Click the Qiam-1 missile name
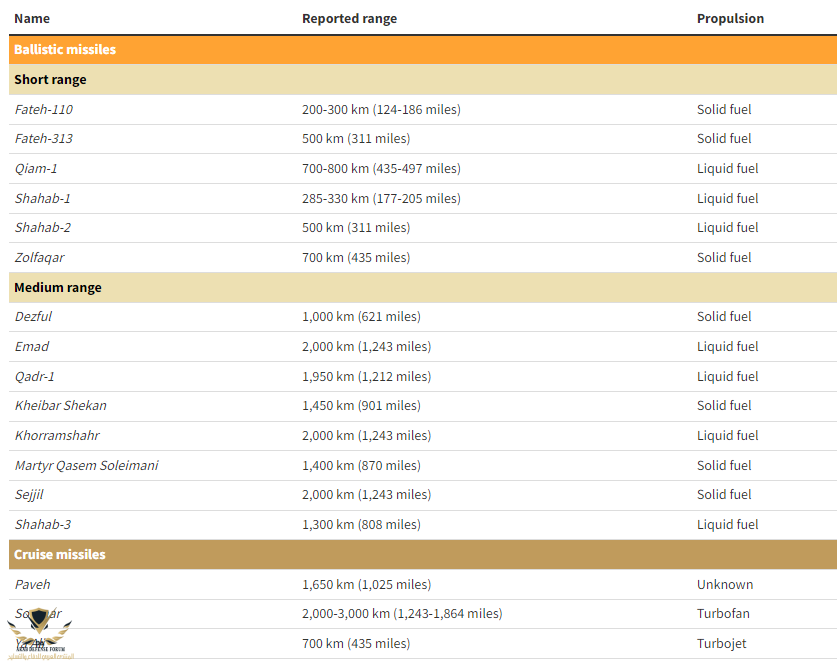837x662 pixels. coord(36,168)
